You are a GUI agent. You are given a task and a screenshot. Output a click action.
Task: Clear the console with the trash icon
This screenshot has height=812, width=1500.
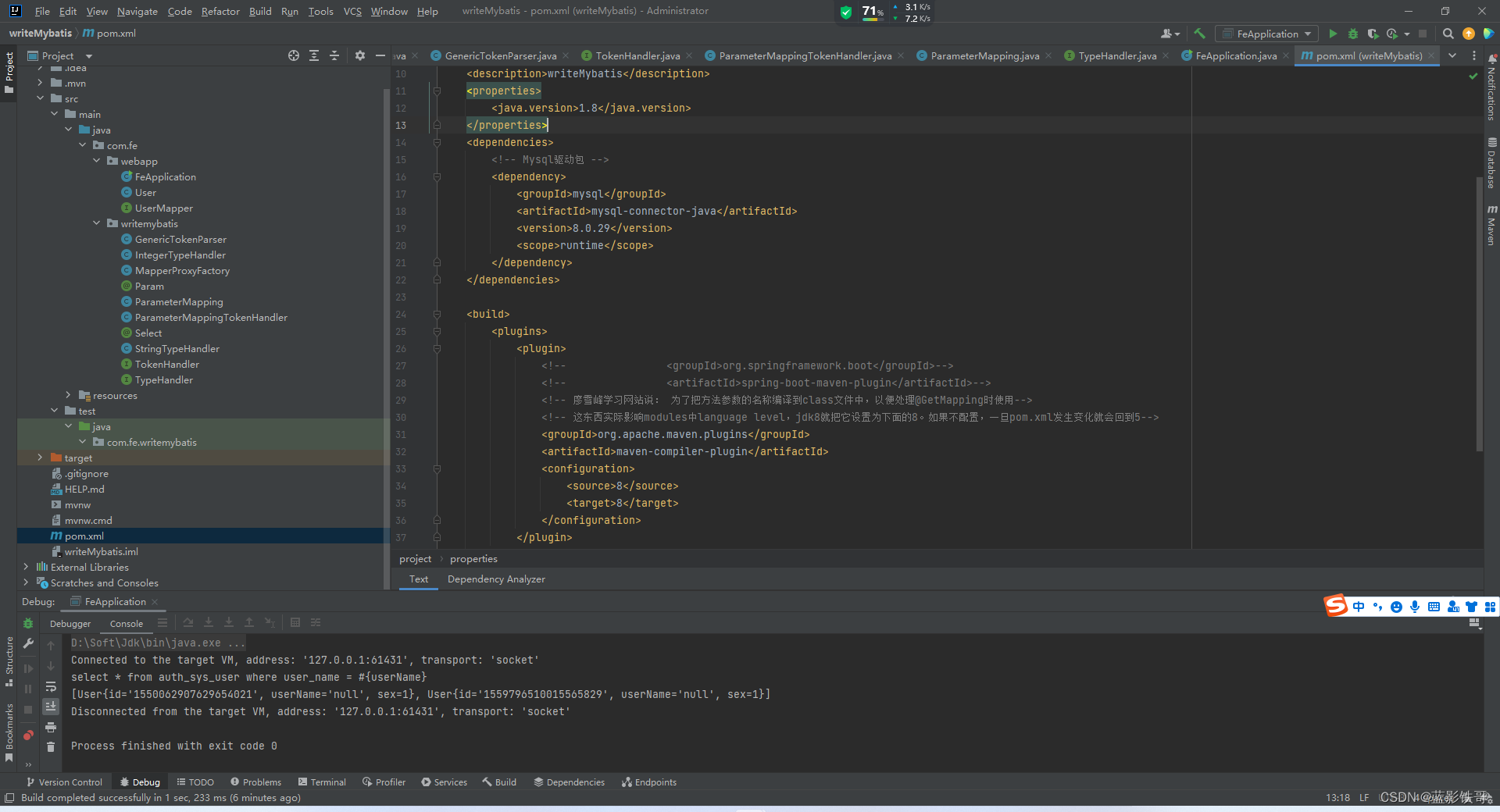tap(51, 747)
